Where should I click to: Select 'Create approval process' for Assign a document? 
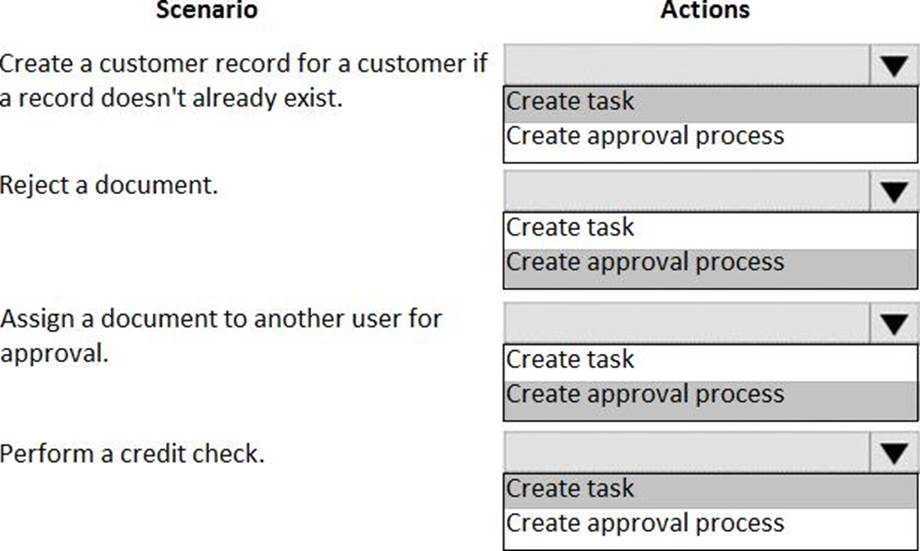click(645, 394)
